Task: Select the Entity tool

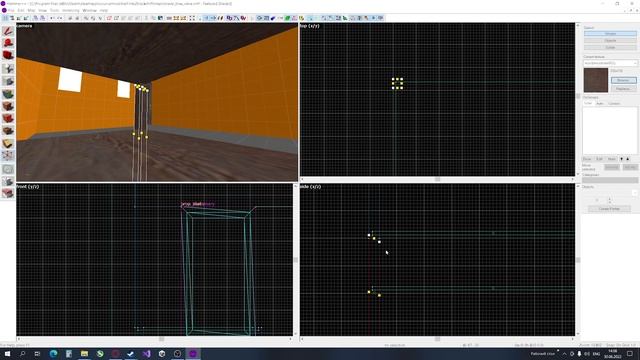Action: coord(8,68)
